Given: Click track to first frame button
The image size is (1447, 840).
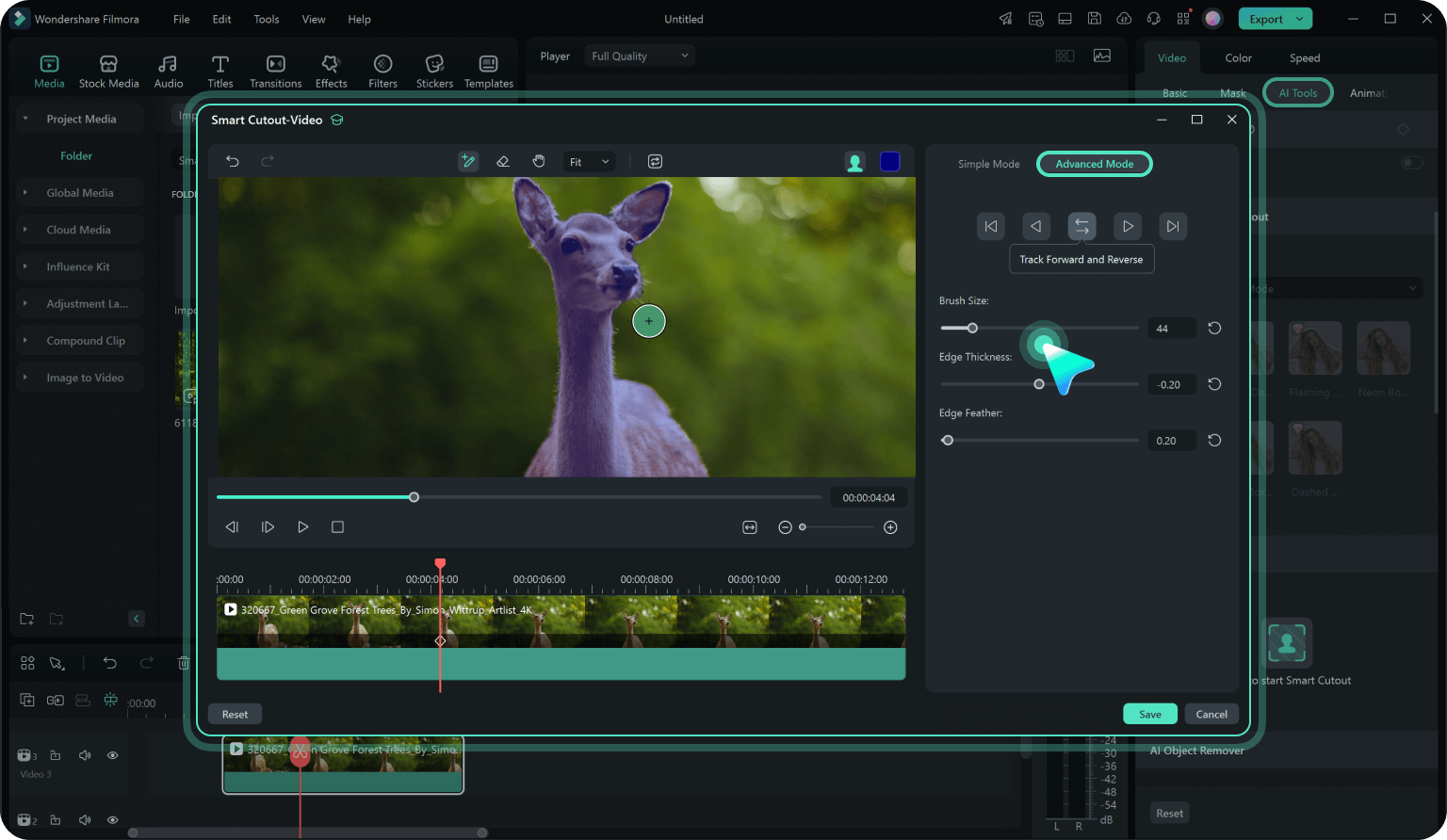Looking at the screenshot, I should 990,226.
